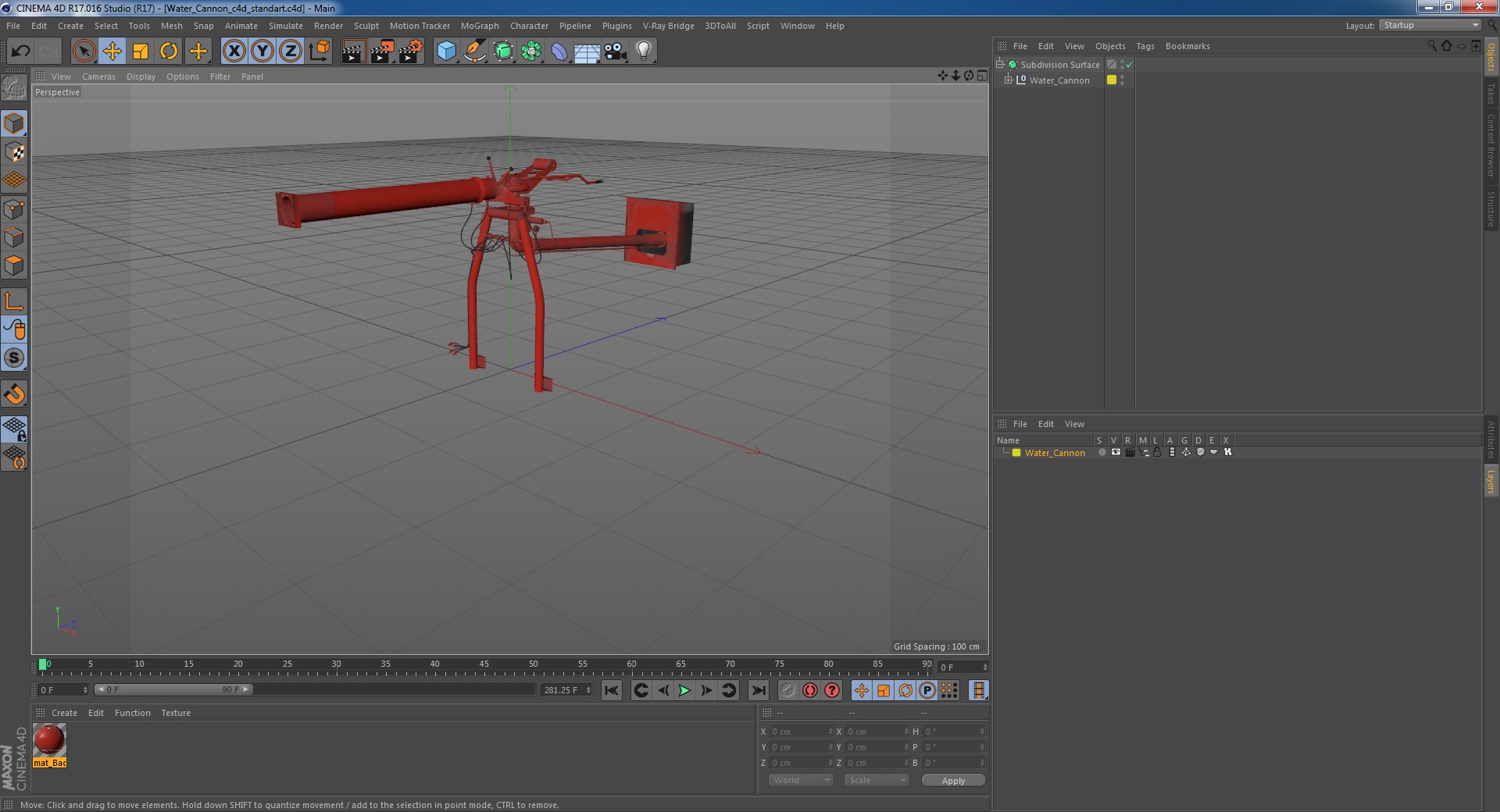1500x812 pixels.
Task: Render to Picture Viewer
Action: [x=382, y=52]
